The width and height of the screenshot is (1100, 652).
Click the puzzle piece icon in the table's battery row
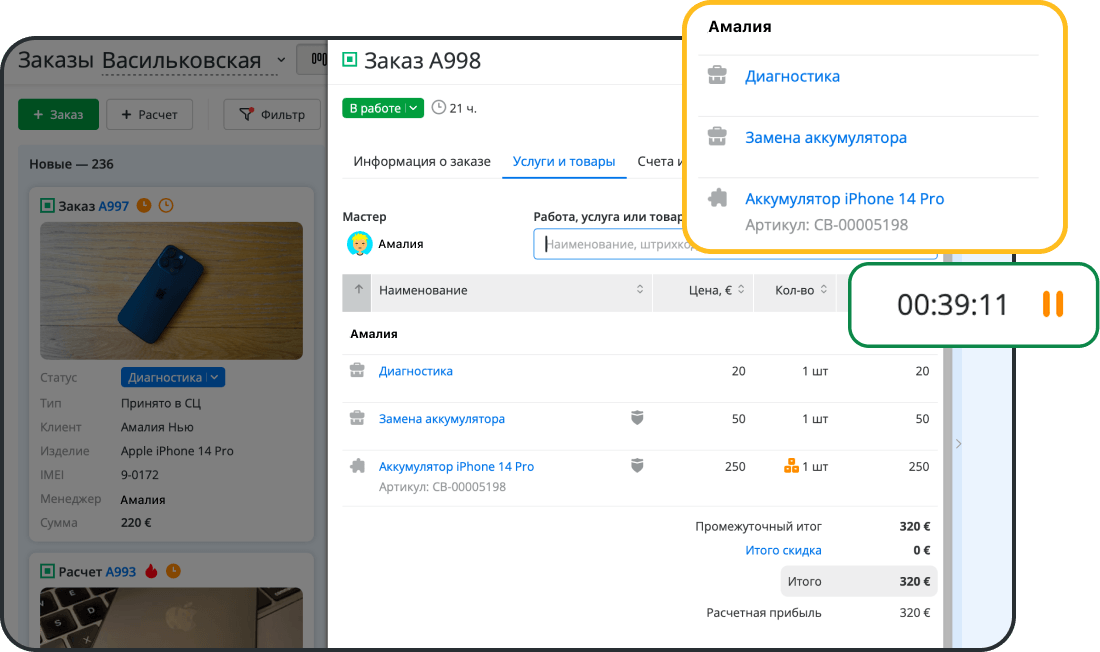click(357, 466)
